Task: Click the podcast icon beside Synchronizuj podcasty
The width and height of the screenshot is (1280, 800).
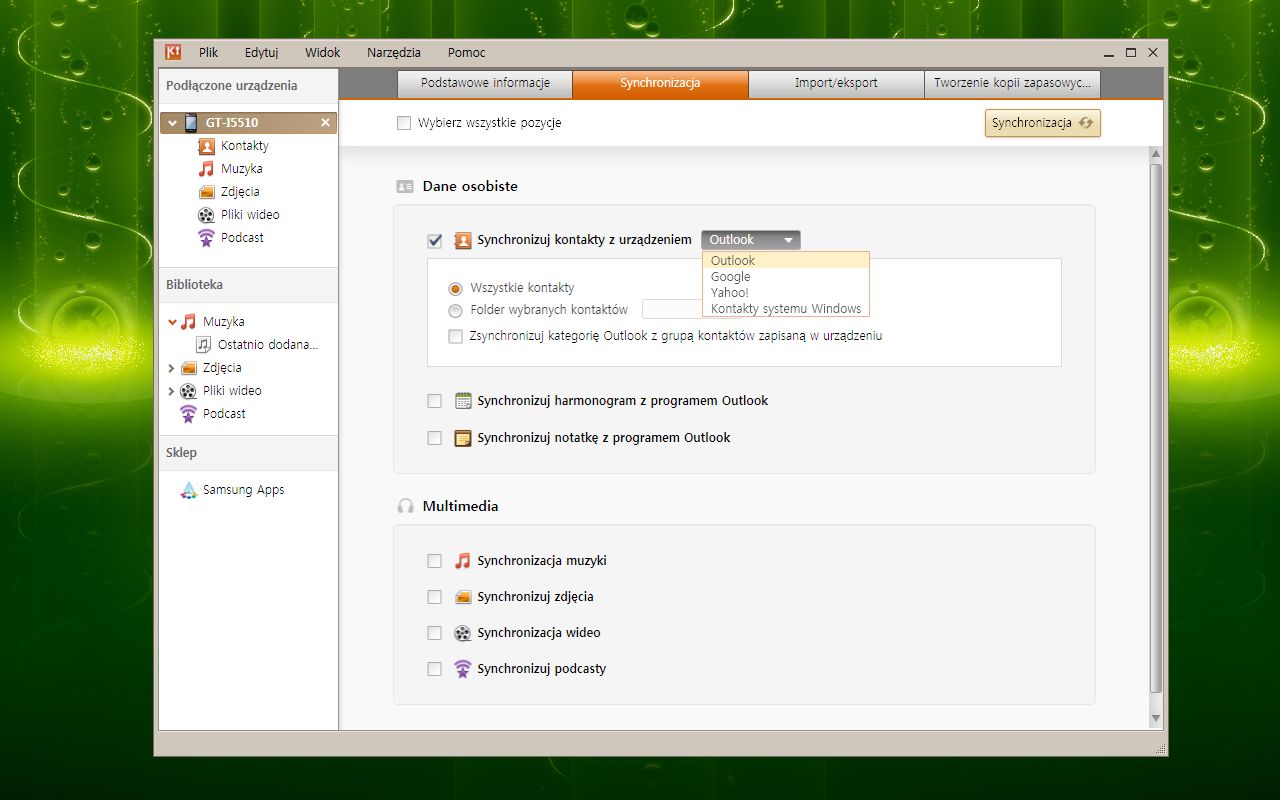Action: [x=462, y=669]
